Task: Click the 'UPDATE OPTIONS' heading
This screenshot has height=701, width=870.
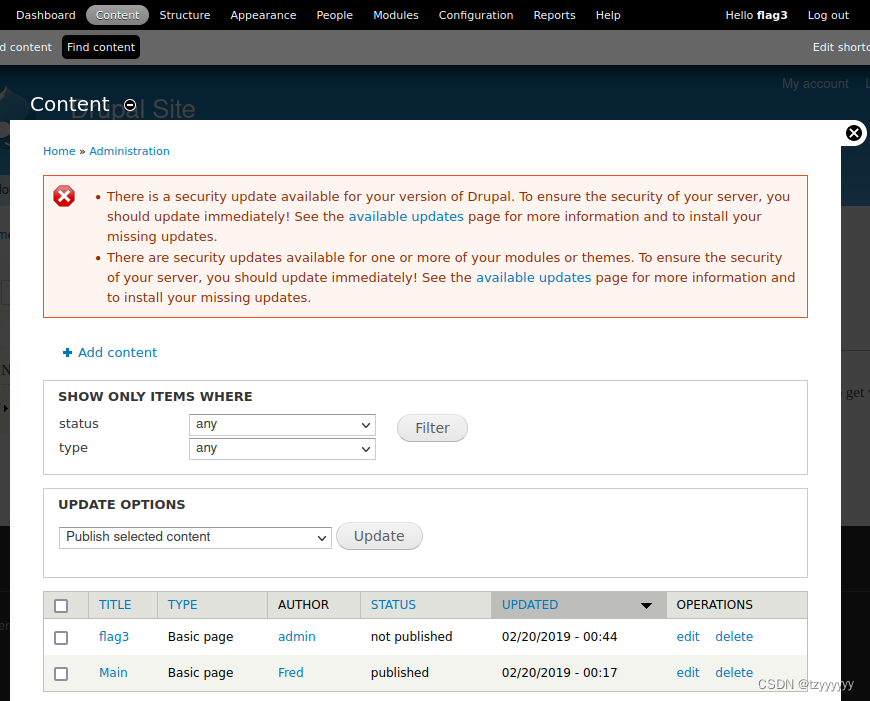Action: tap(122, 505)
